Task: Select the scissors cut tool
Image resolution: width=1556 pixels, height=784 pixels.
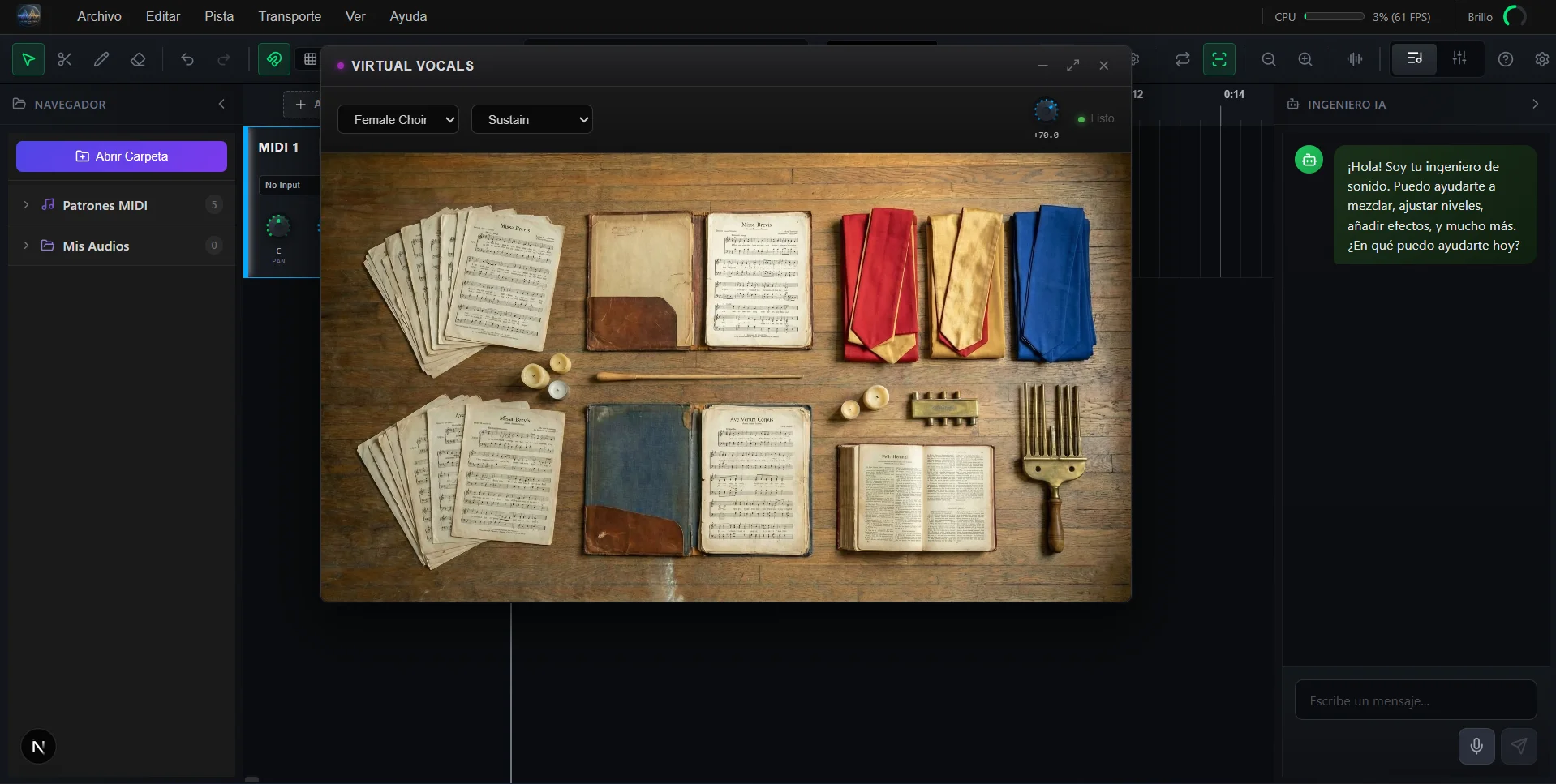Action: (x=65, y=59)
